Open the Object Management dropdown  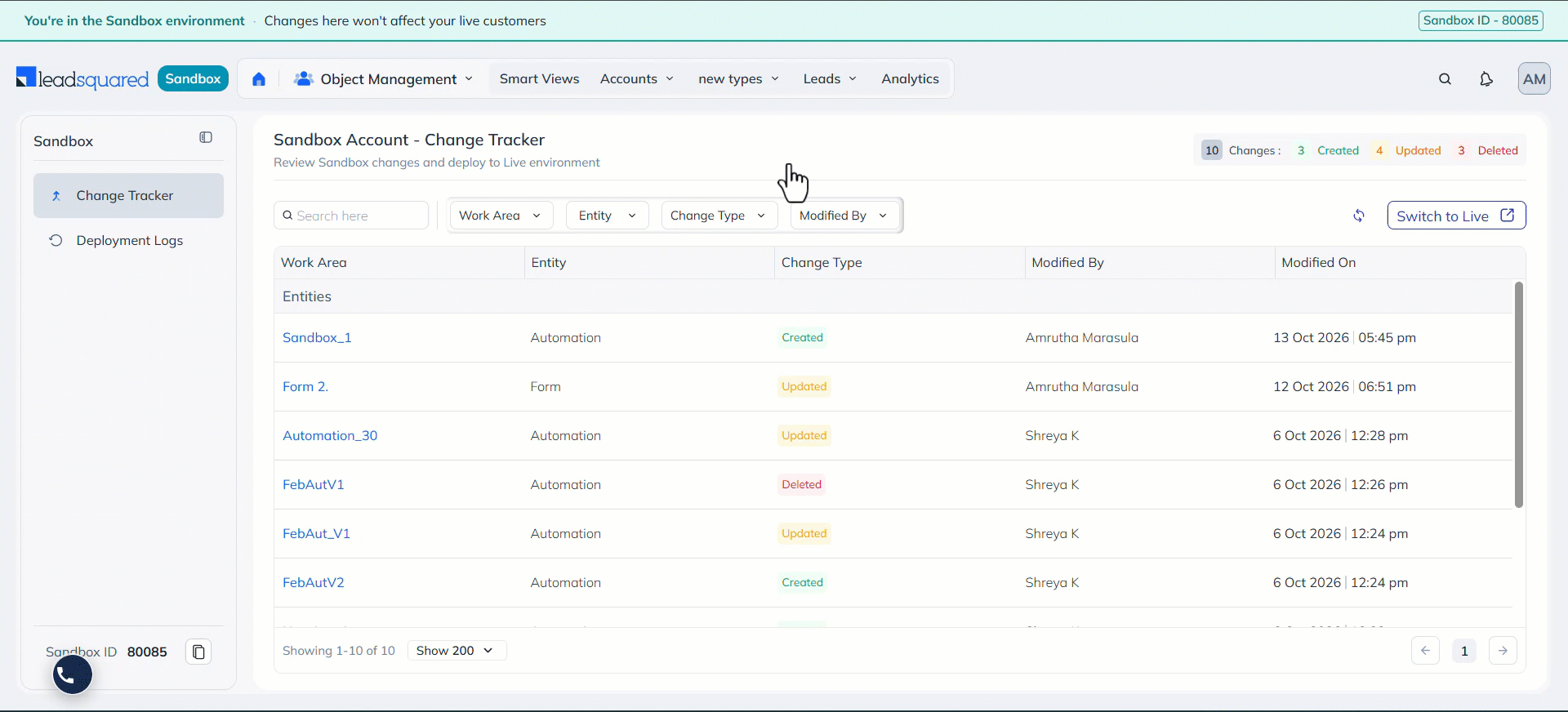384,79
